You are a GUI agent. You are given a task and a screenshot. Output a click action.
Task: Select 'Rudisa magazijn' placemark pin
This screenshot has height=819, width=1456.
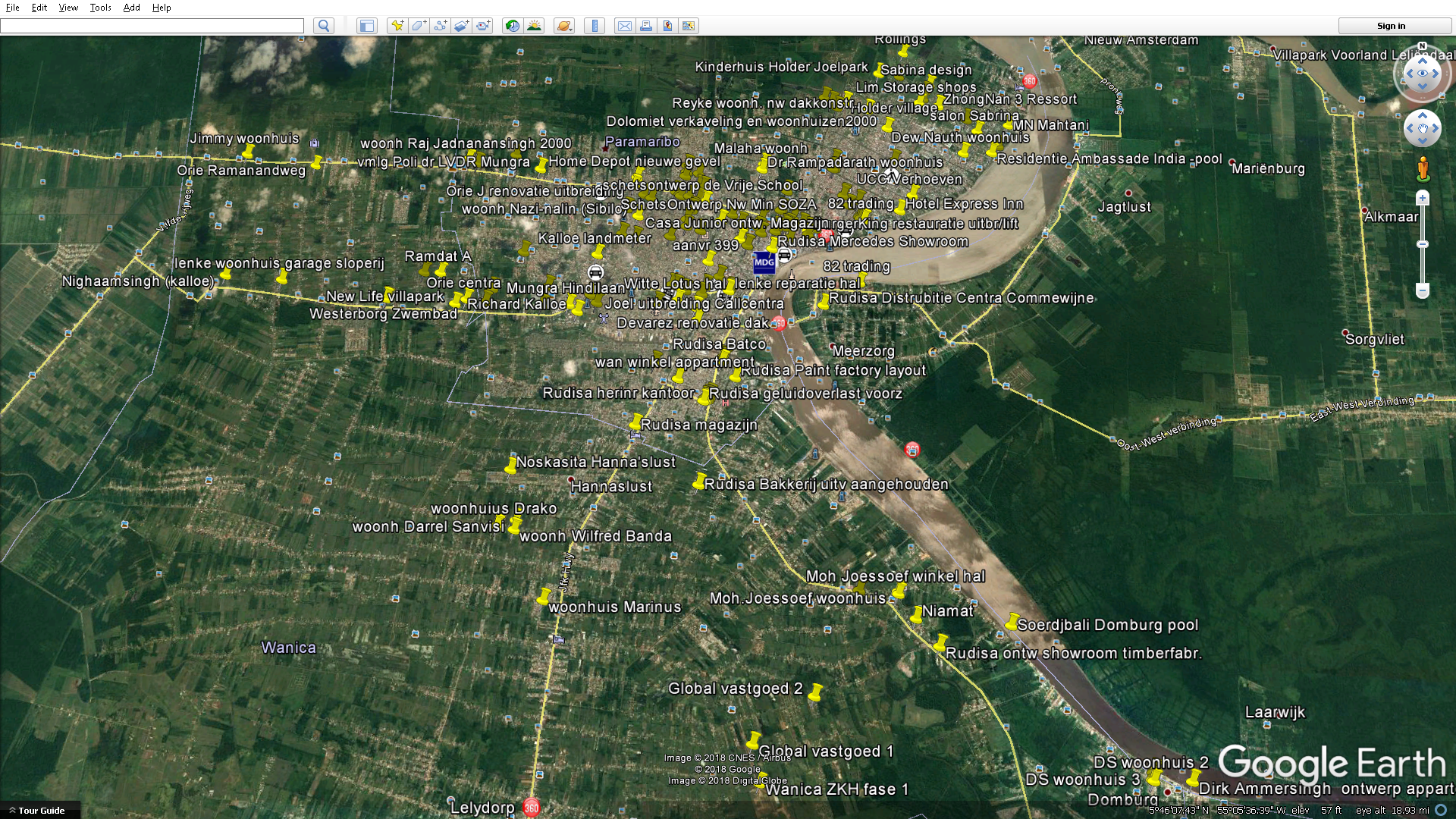635,421
